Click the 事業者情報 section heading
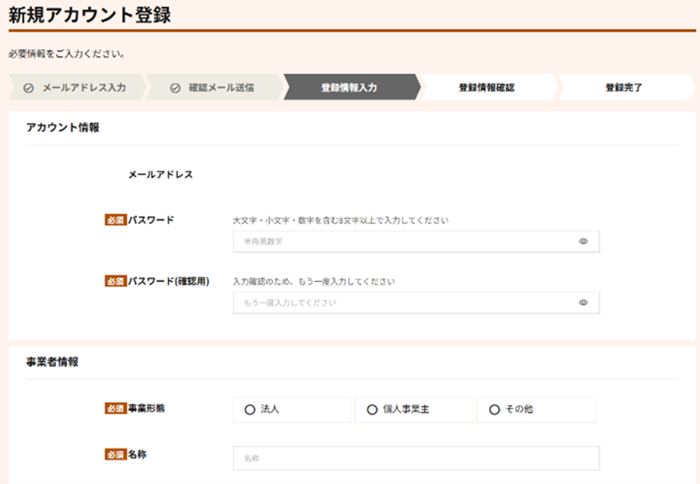 coord(53,362)
